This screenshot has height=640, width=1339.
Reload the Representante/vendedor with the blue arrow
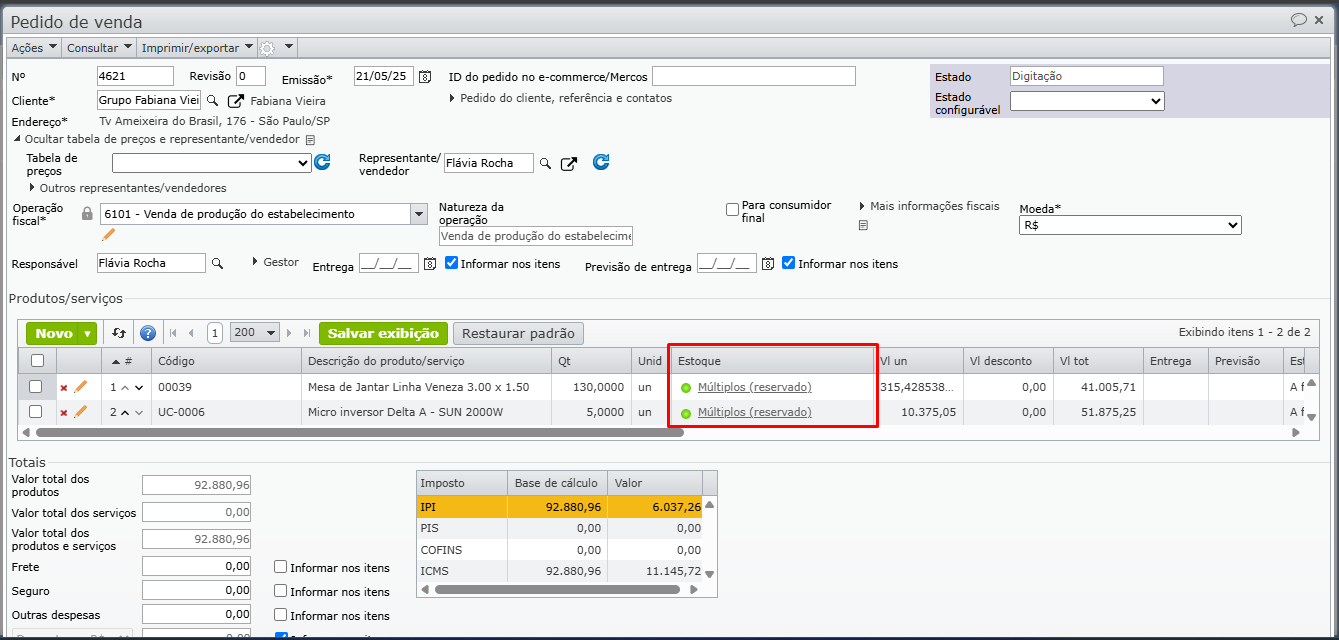[601, 162]
